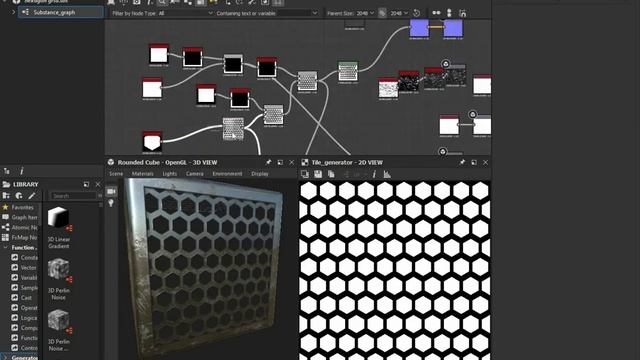Pin the 3D VIEW panel
This screenshot has height=360, width=640.
(x=268, y=162)
